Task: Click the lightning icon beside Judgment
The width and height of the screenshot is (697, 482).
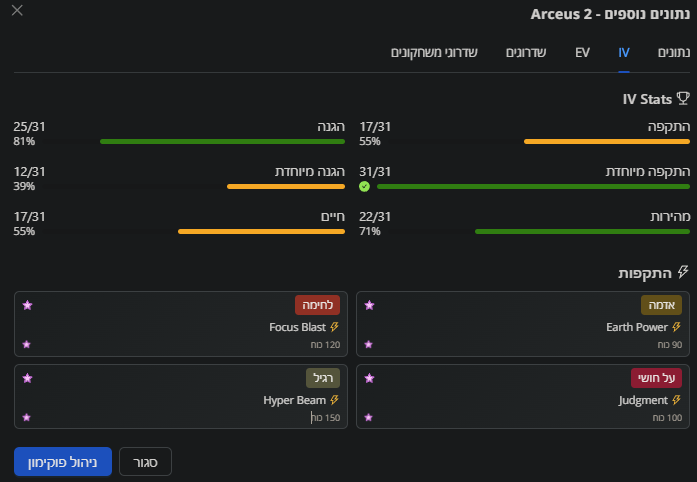Action: click(676, 400)
